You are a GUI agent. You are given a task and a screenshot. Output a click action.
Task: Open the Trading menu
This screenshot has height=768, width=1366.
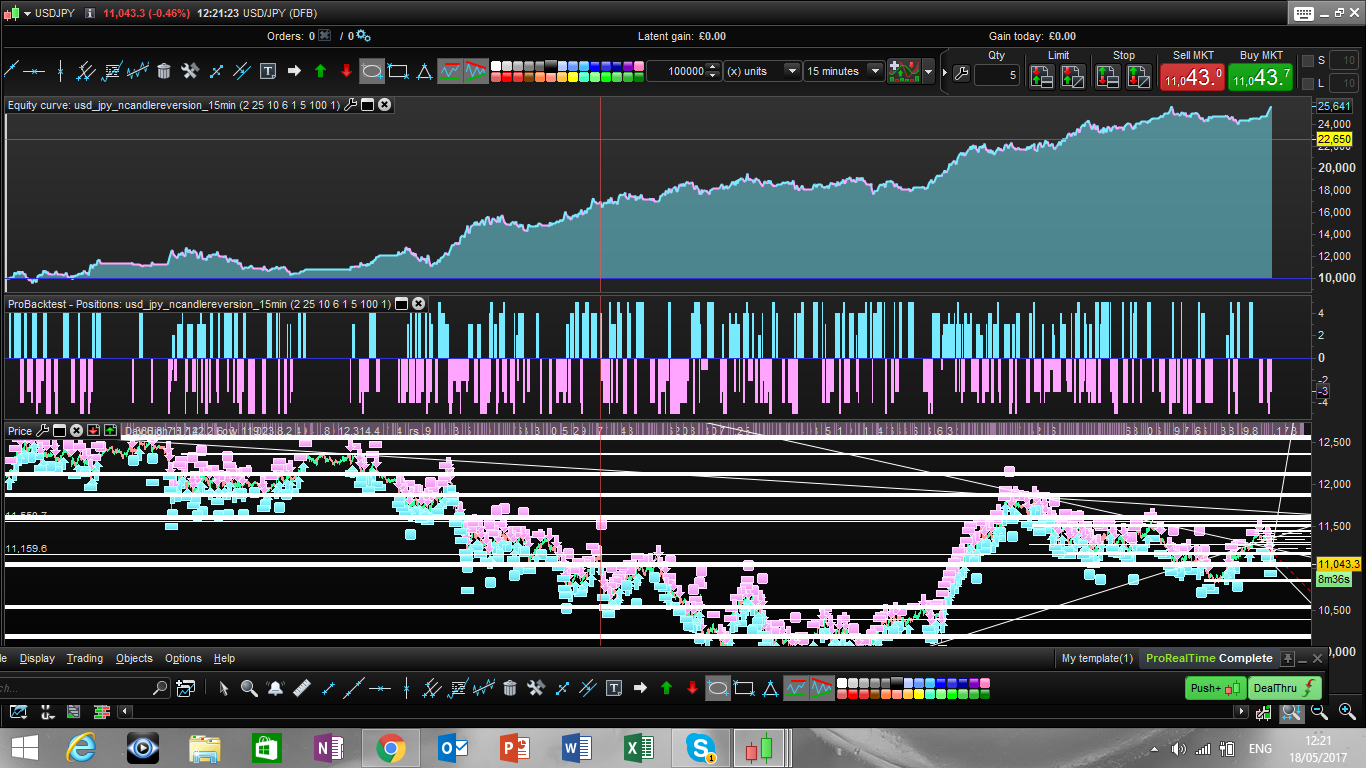[84, 658]
